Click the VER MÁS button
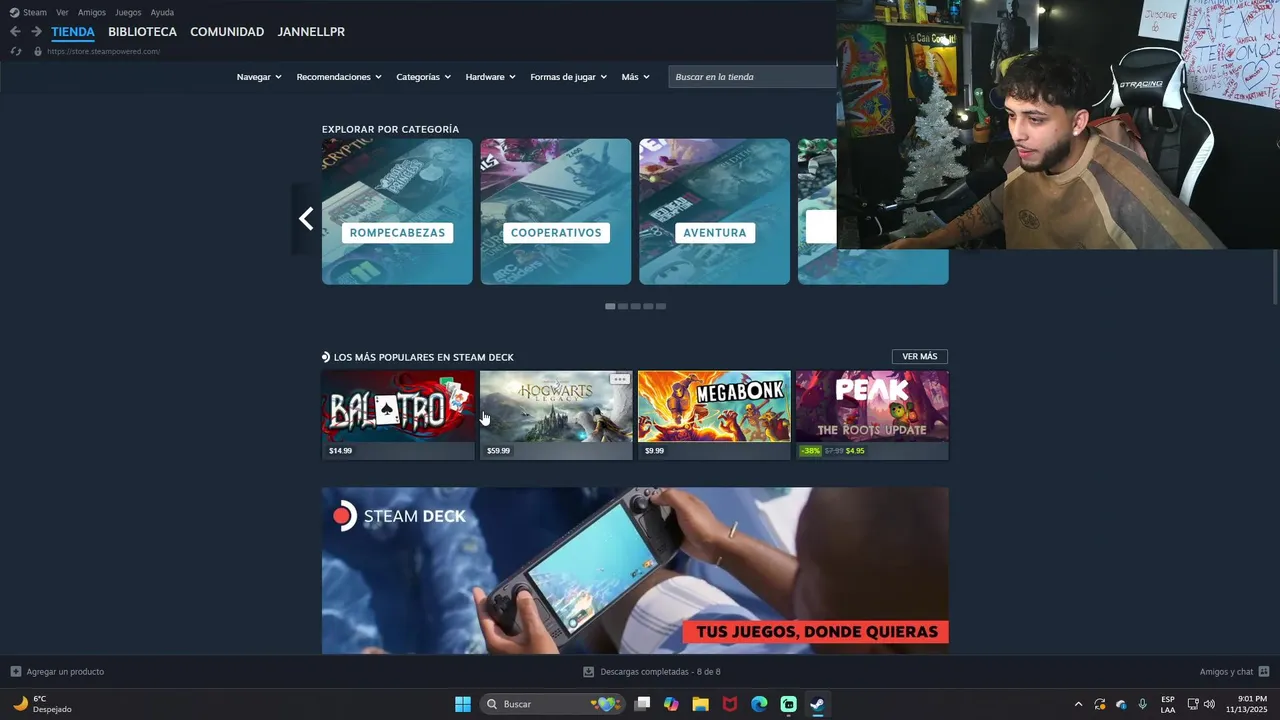The height and width of the screenshot is (720, 1280). pyautogui.click(x=920, y=357)
